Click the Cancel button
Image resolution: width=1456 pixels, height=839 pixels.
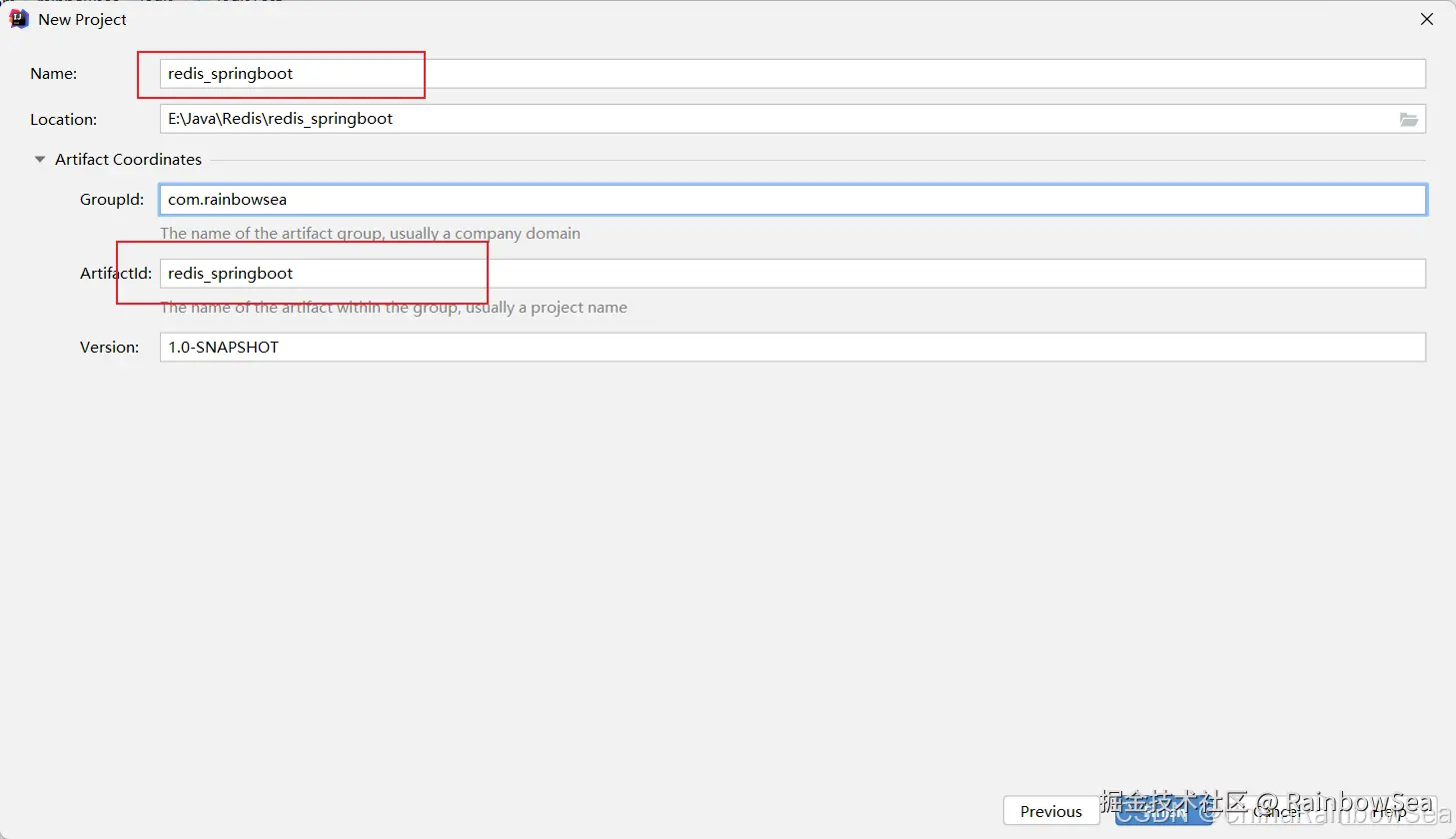click(x=1276, y=811)
